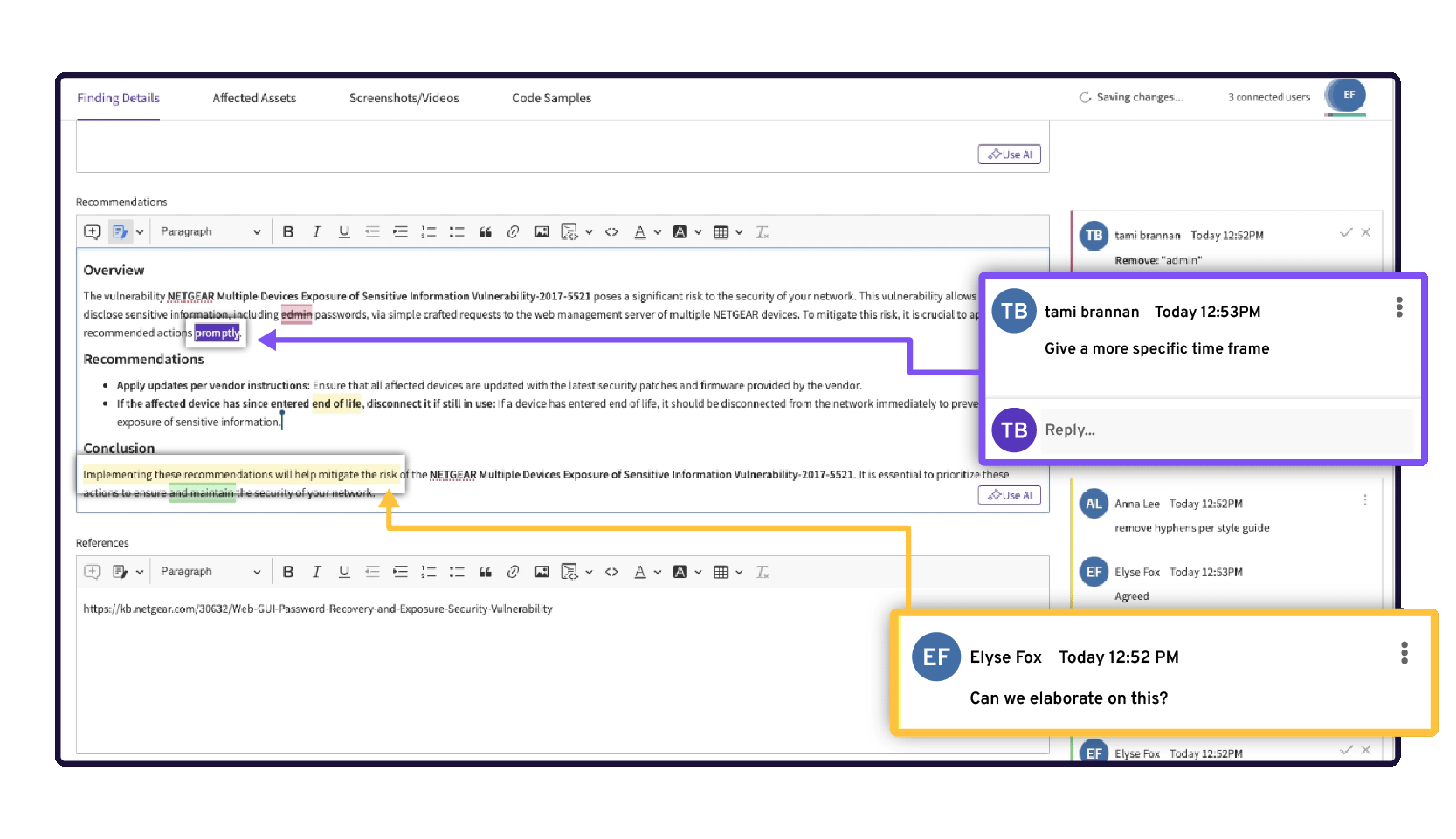Insert a link in Recommendations editor

tap(513, 232)
